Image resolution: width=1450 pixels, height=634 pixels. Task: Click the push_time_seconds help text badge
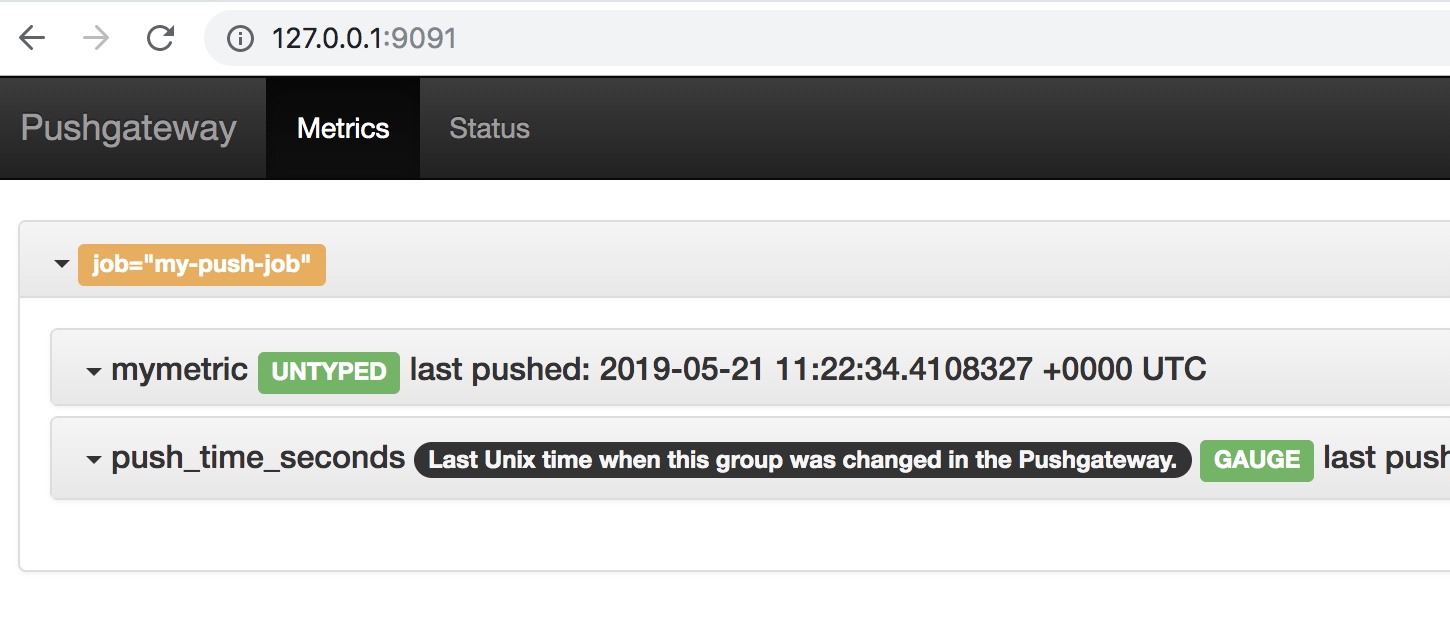tap(803, 460)
